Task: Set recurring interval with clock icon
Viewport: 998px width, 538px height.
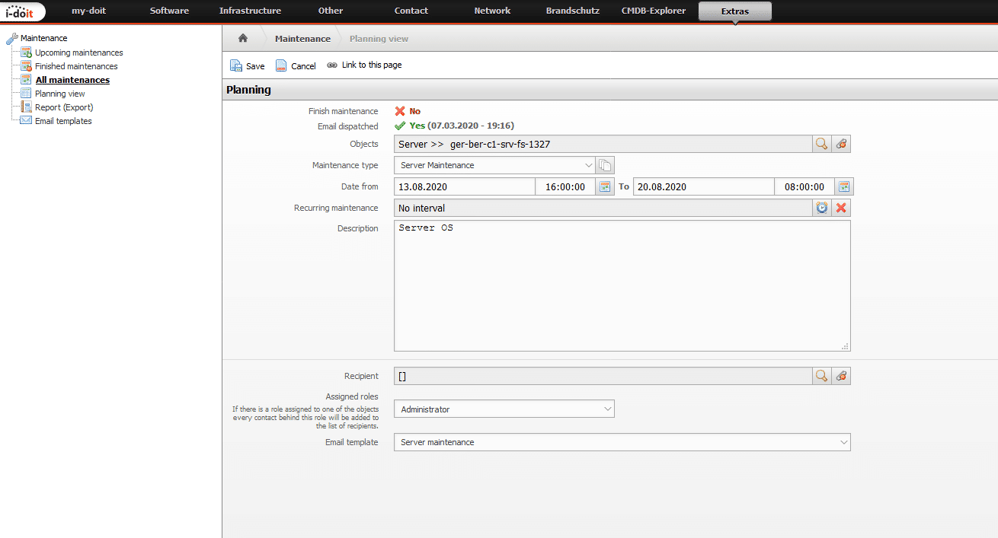Action: click(x=822, y=208)
